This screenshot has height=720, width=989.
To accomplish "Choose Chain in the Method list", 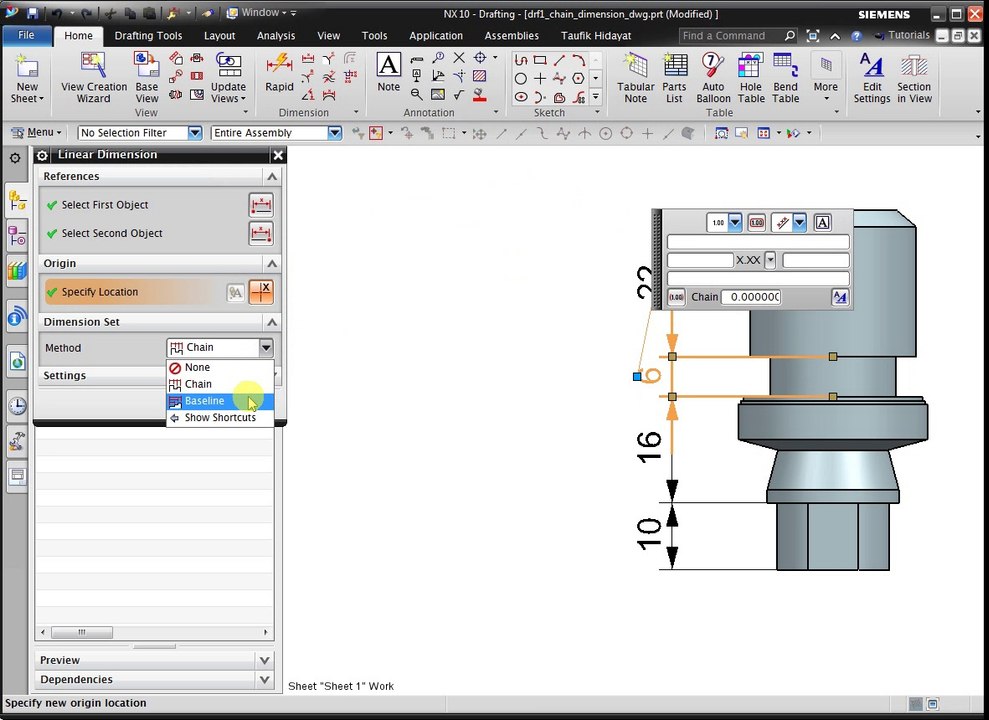I will 220,384.
